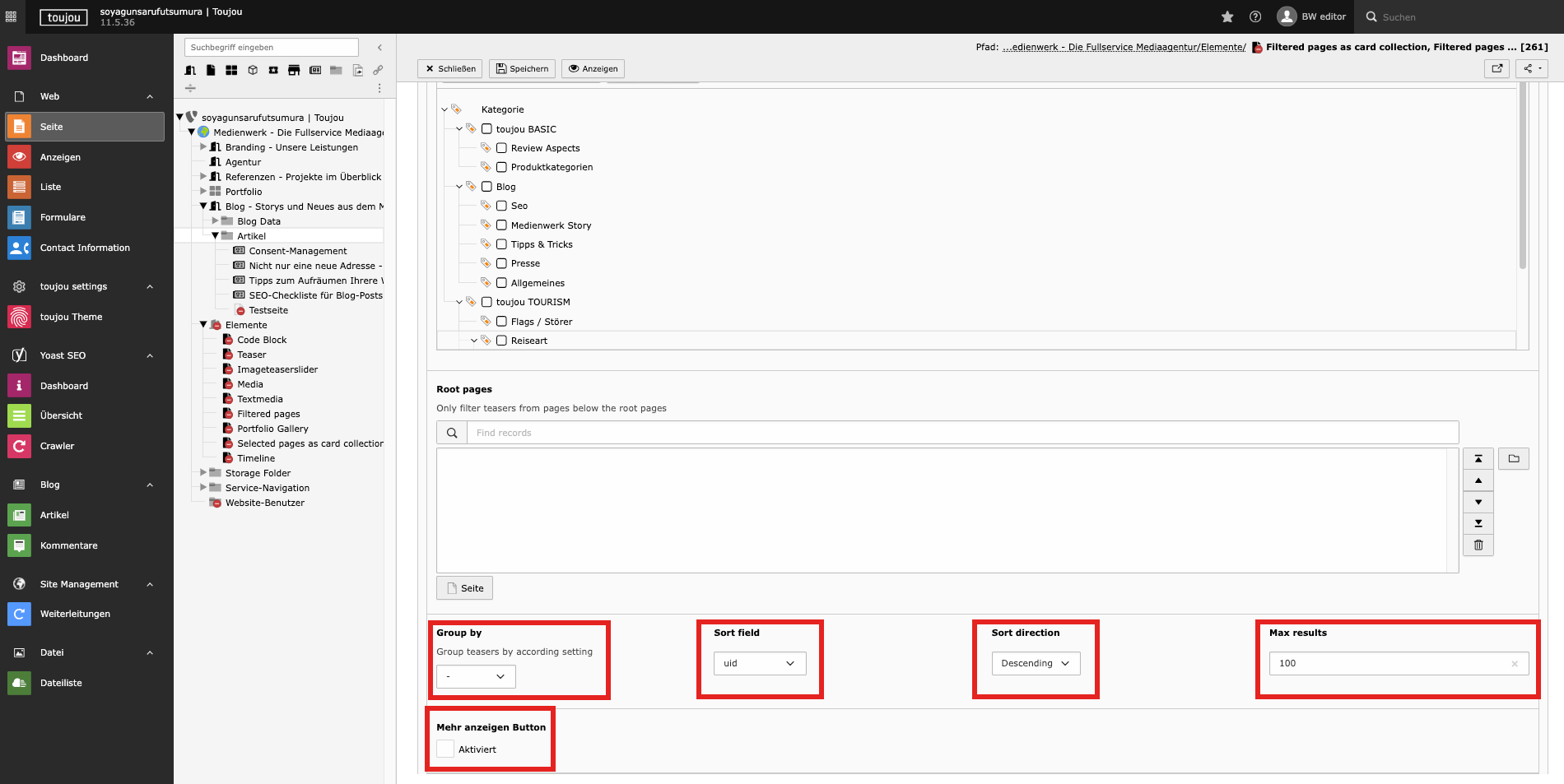This screenshot has width=1564, height=784.
Task: Open record in new window icon
Action: [x=1497, y=68]
